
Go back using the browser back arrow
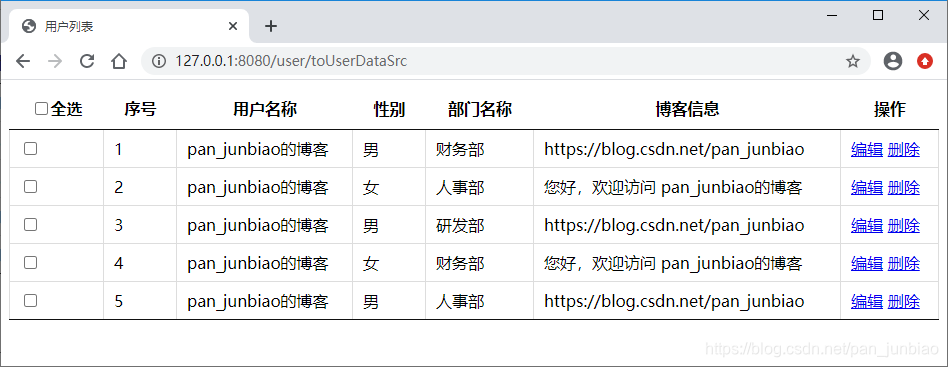point(23,61)
